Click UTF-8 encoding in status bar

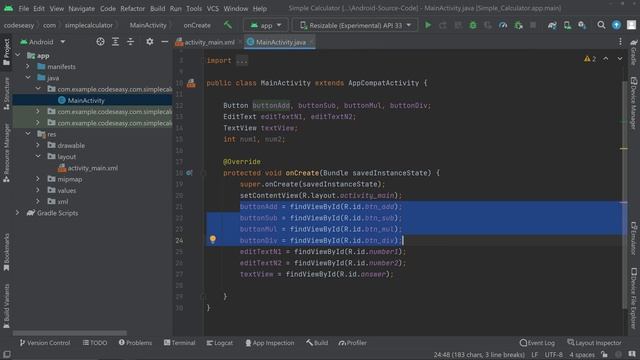[553, 354]
